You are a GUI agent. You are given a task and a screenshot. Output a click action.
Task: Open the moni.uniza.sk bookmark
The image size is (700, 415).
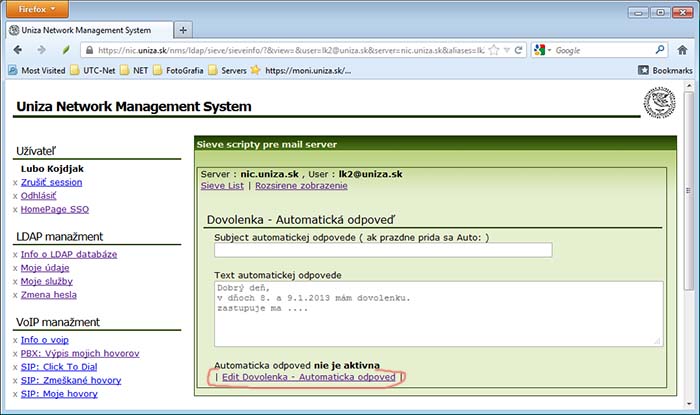[301, 71]
